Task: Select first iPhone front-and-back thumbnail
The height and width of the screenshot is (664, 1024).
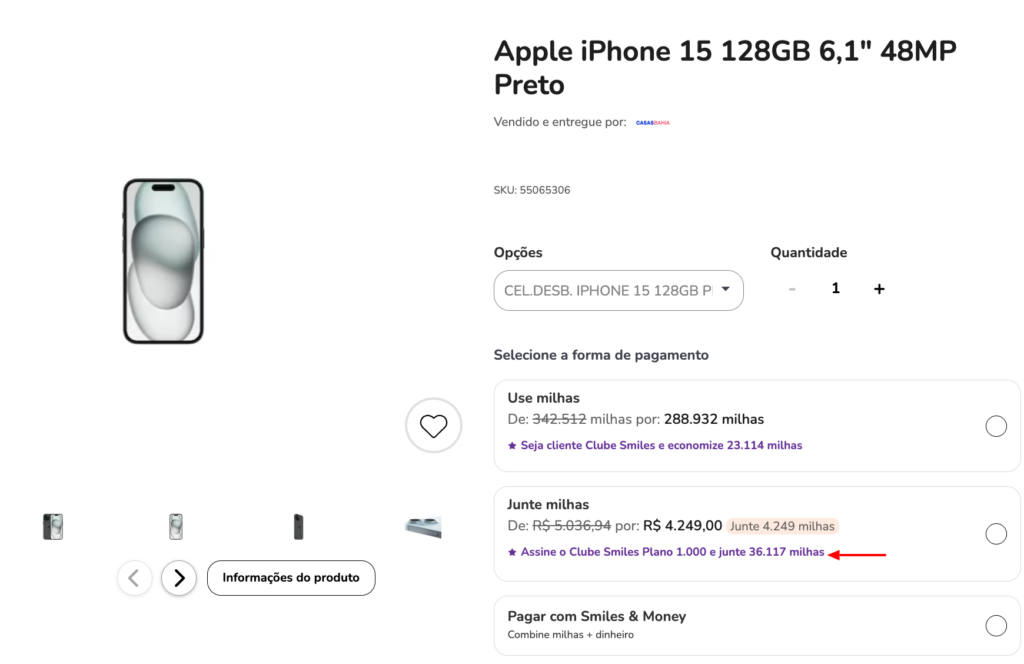Action: tap(53, 526)
